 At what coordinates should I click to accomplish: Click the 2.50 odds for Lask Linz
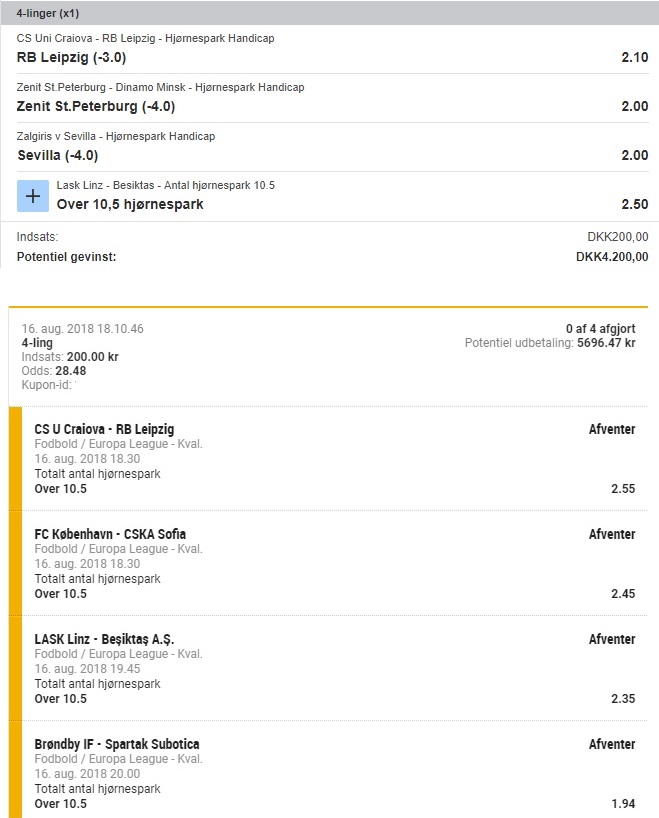tap(634, 204)
